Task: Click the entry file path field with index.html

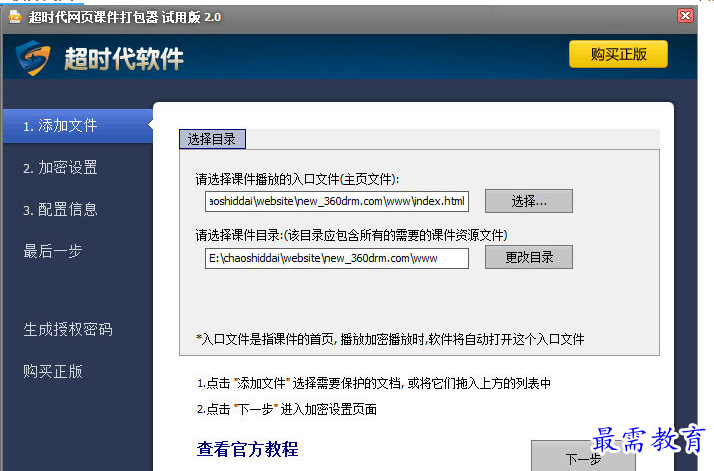Action: tap(337, 201)
